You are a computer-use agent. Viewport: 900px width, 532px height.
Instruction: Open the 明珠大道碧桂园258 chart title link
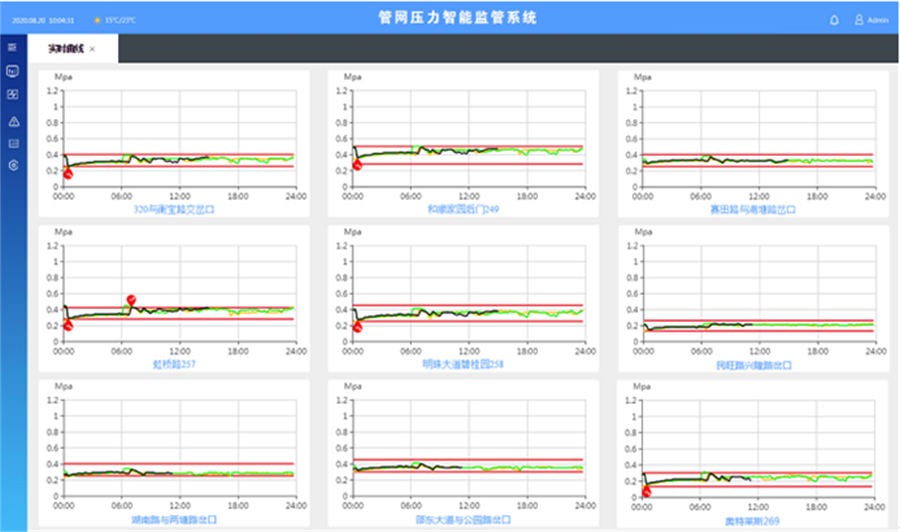click(462, 365)
